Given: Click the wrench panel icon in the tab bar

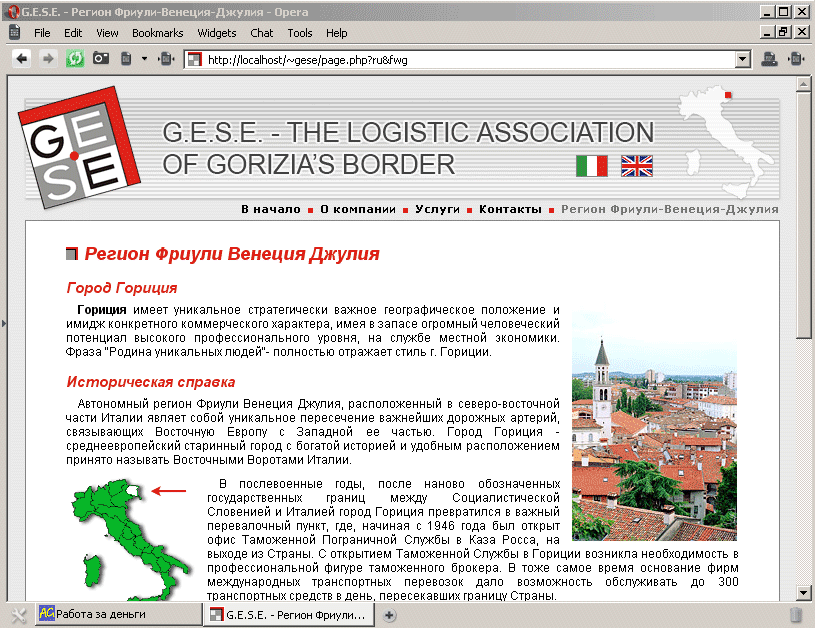Looking at the screenshot, I should [18, 615].
